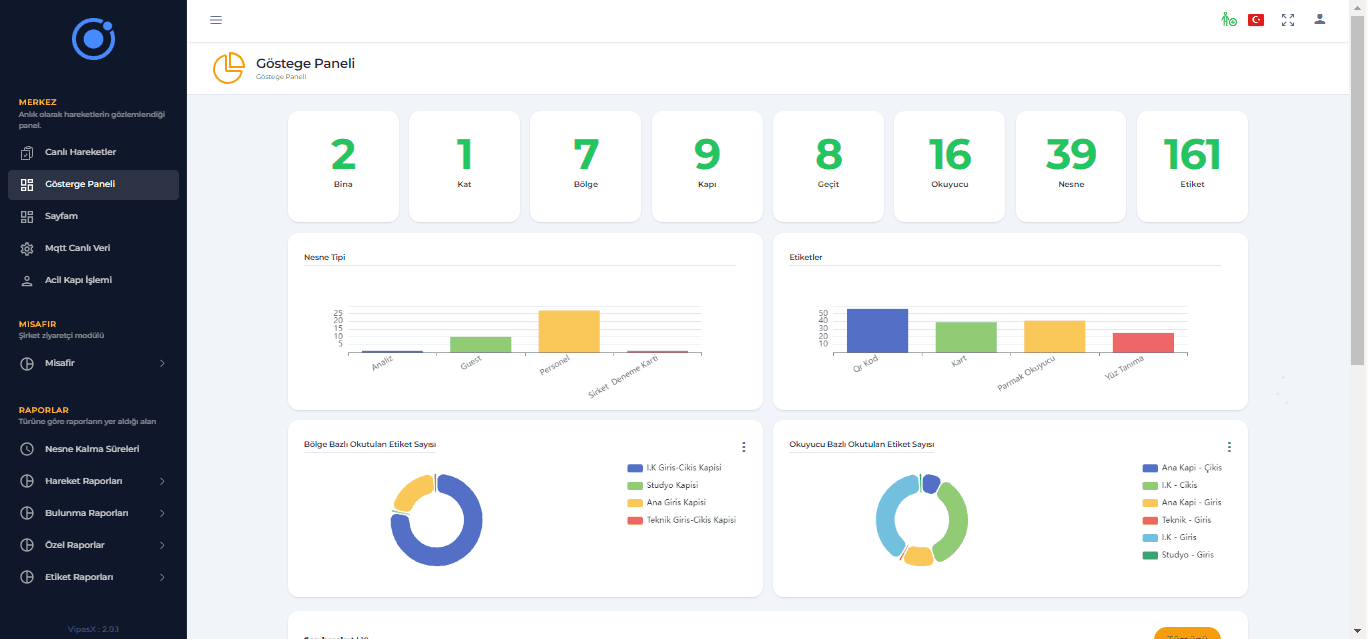Click the Nesne Kalma Süreleri clock icon
This screenshot has height=639, width=1368.
coord(27,449)
